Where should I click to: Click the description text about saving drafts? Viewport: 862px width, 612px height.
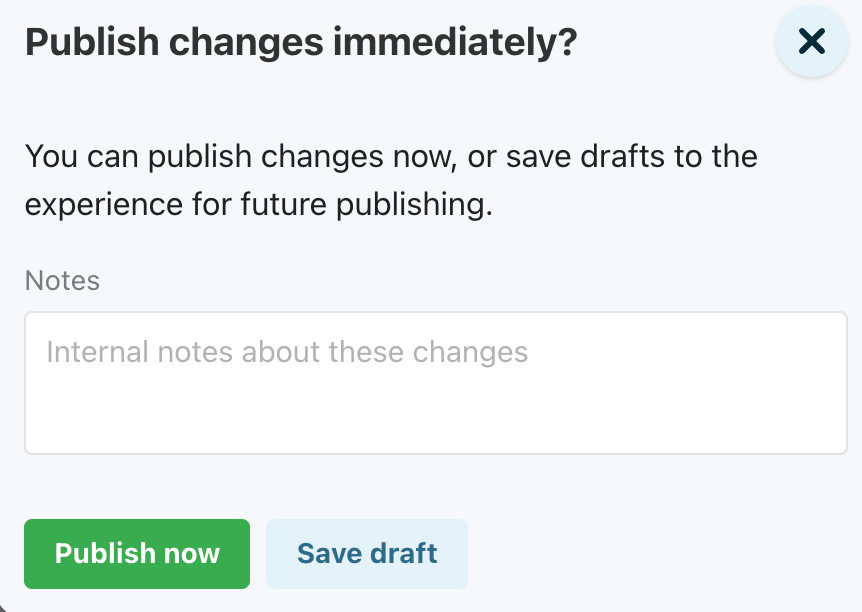pyautogui.click(x=391, y=180)
